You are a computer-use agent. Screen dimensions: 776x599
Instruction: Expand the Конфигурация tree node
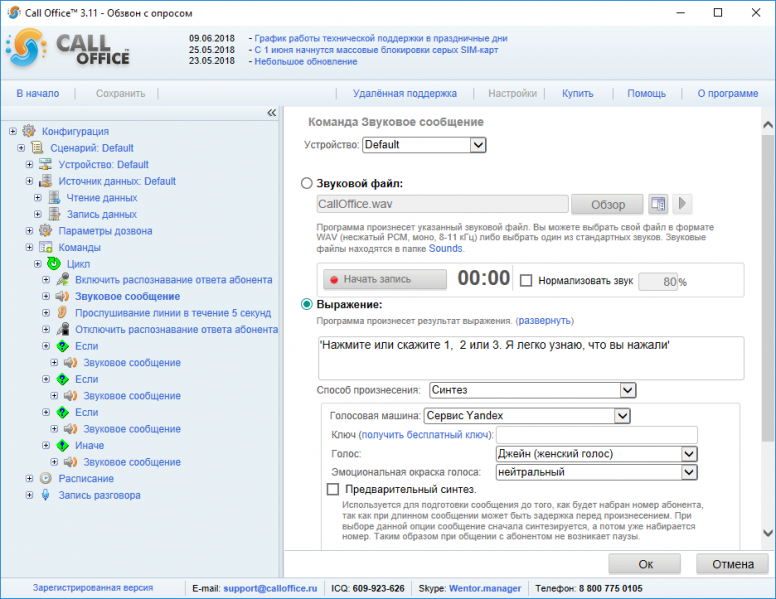click(13, 131)
